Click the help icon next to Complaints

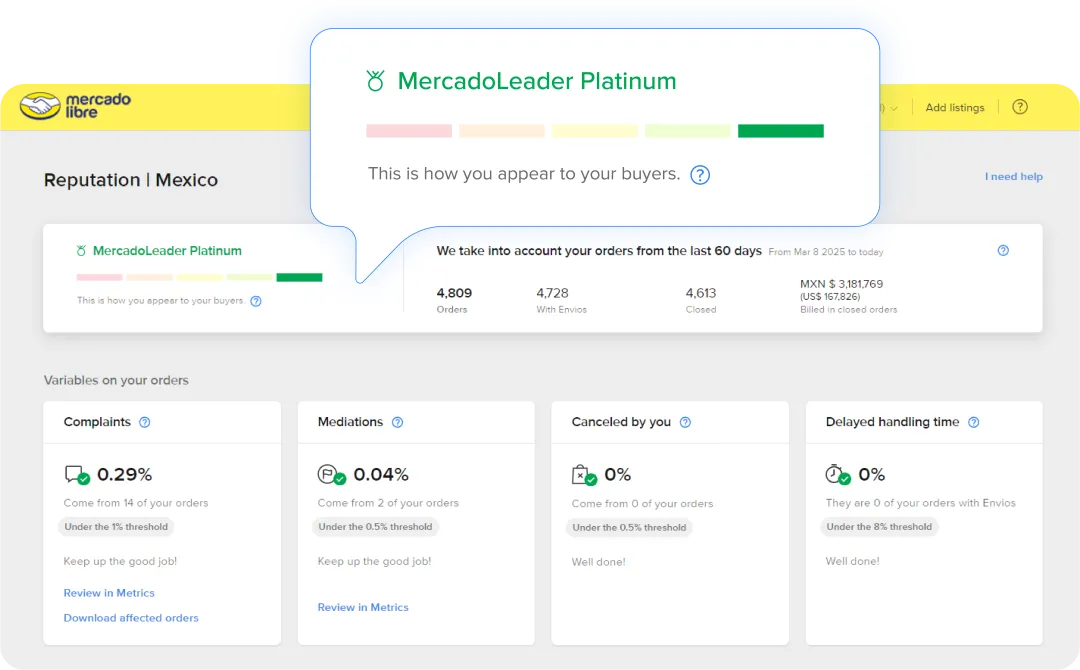[x=145, y=422]
